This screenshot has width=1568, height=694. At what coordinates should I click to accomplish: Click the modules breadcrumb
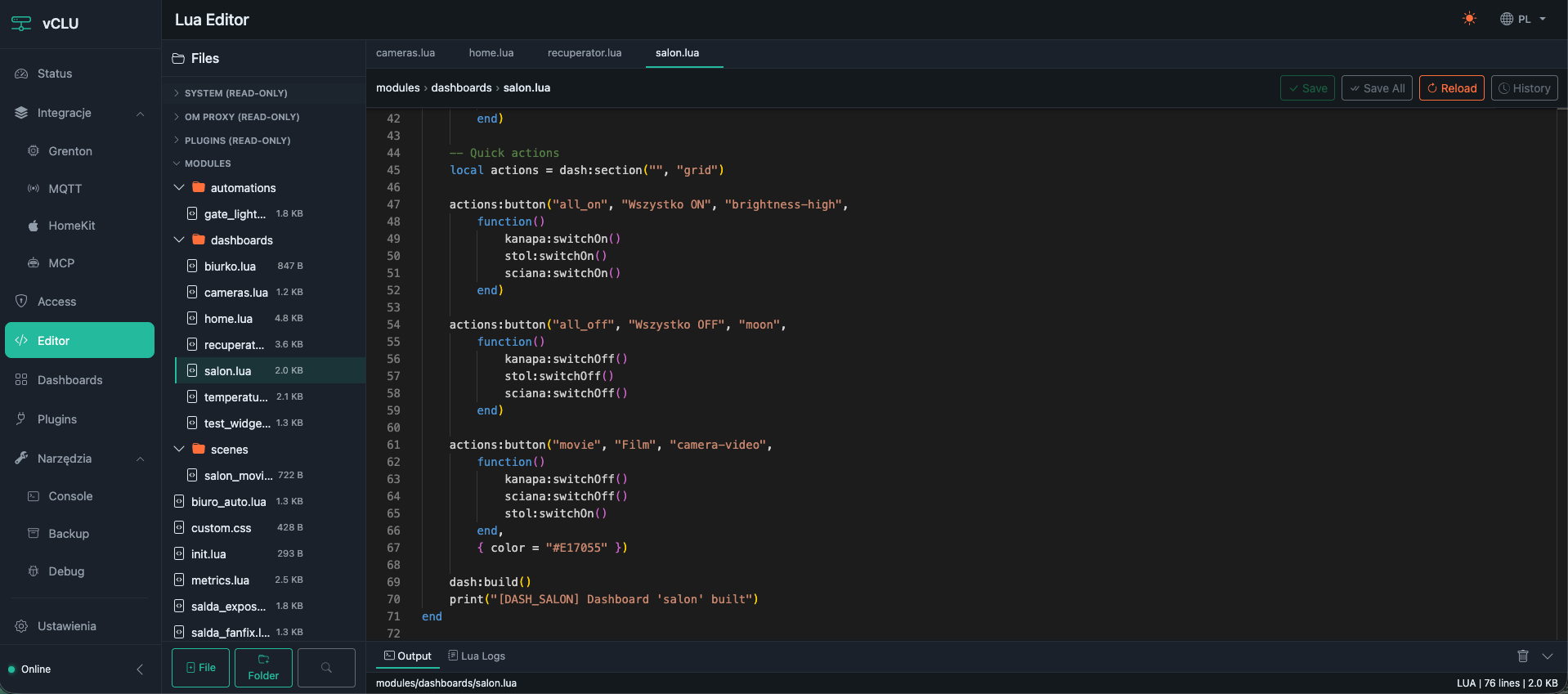398,88
